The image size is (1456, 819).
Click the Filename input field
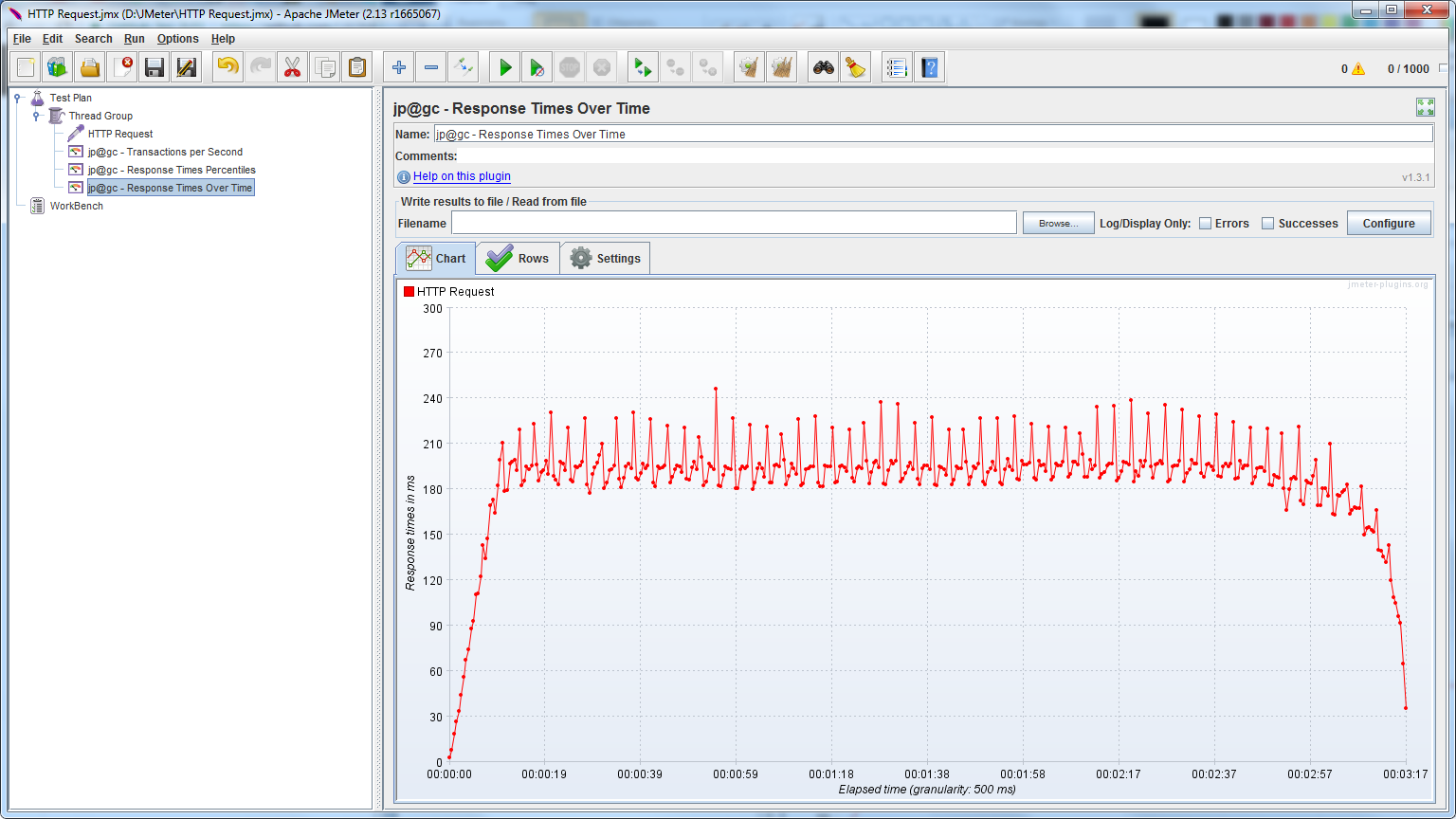(x=734, y=223)
